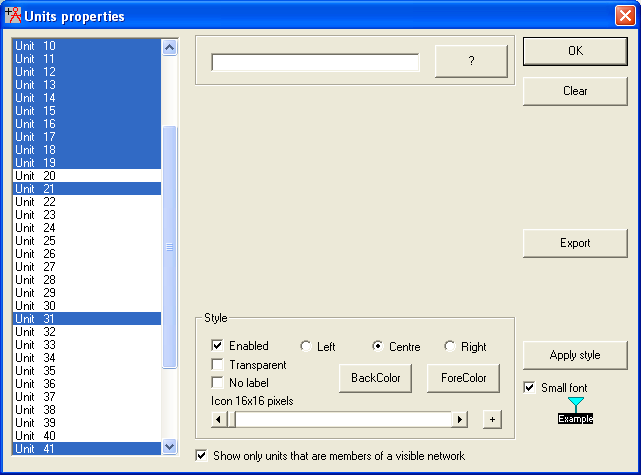Select Unit 41 in the list
Viewport: 641px width, 475px height.
(x=87, y=448)
